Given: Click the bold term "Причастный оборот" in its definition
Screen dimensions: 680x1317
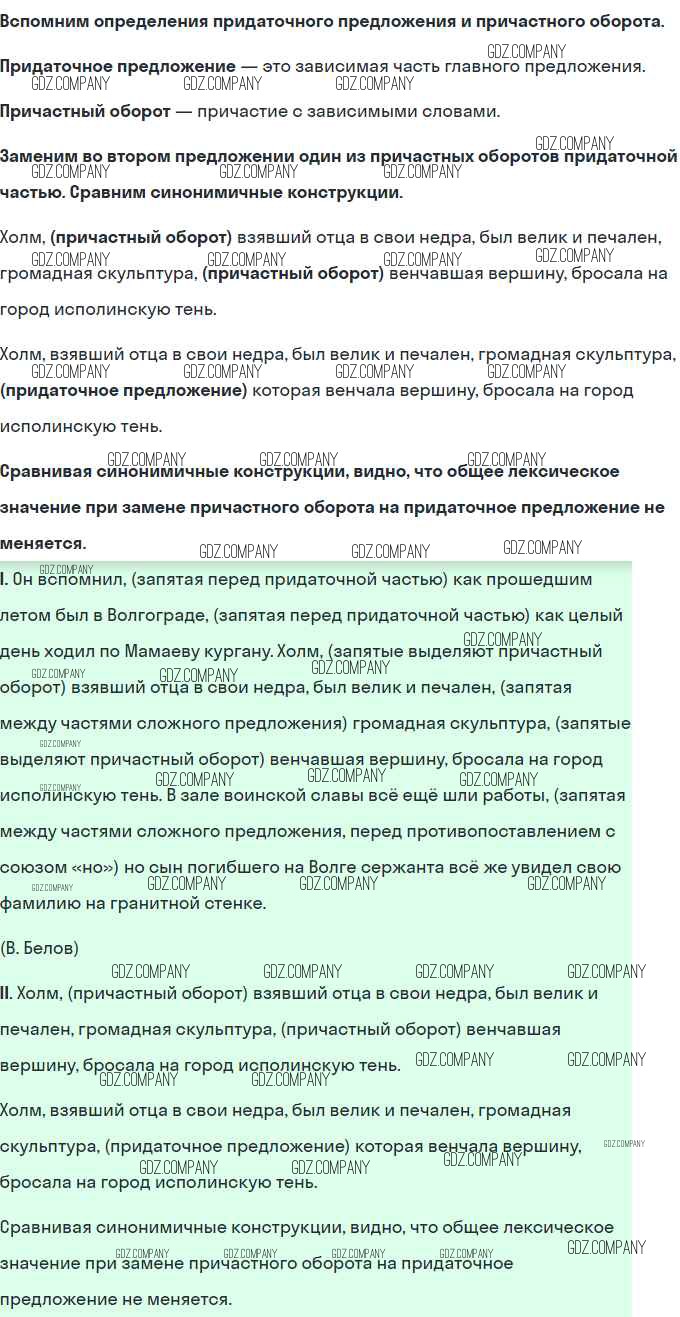Looking at the screenshot, I should pyautogui.click(x=85, y=112).
